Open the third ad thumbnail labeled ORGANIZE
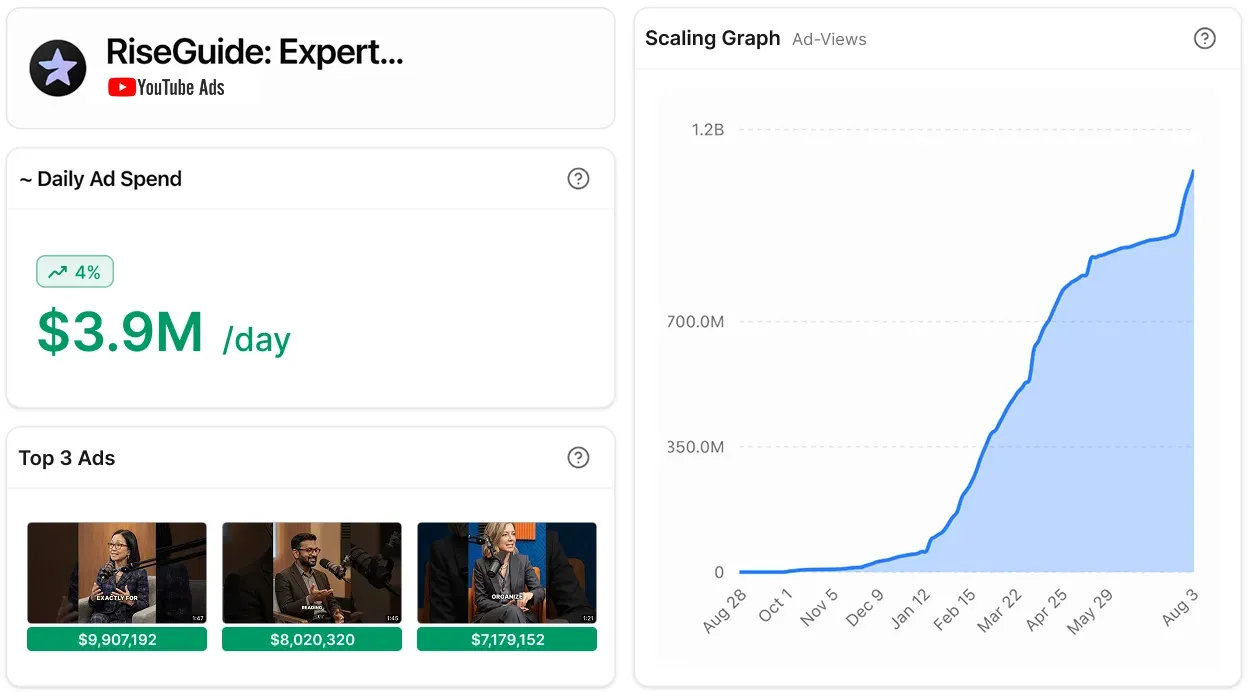 click(x=507, y=573)
